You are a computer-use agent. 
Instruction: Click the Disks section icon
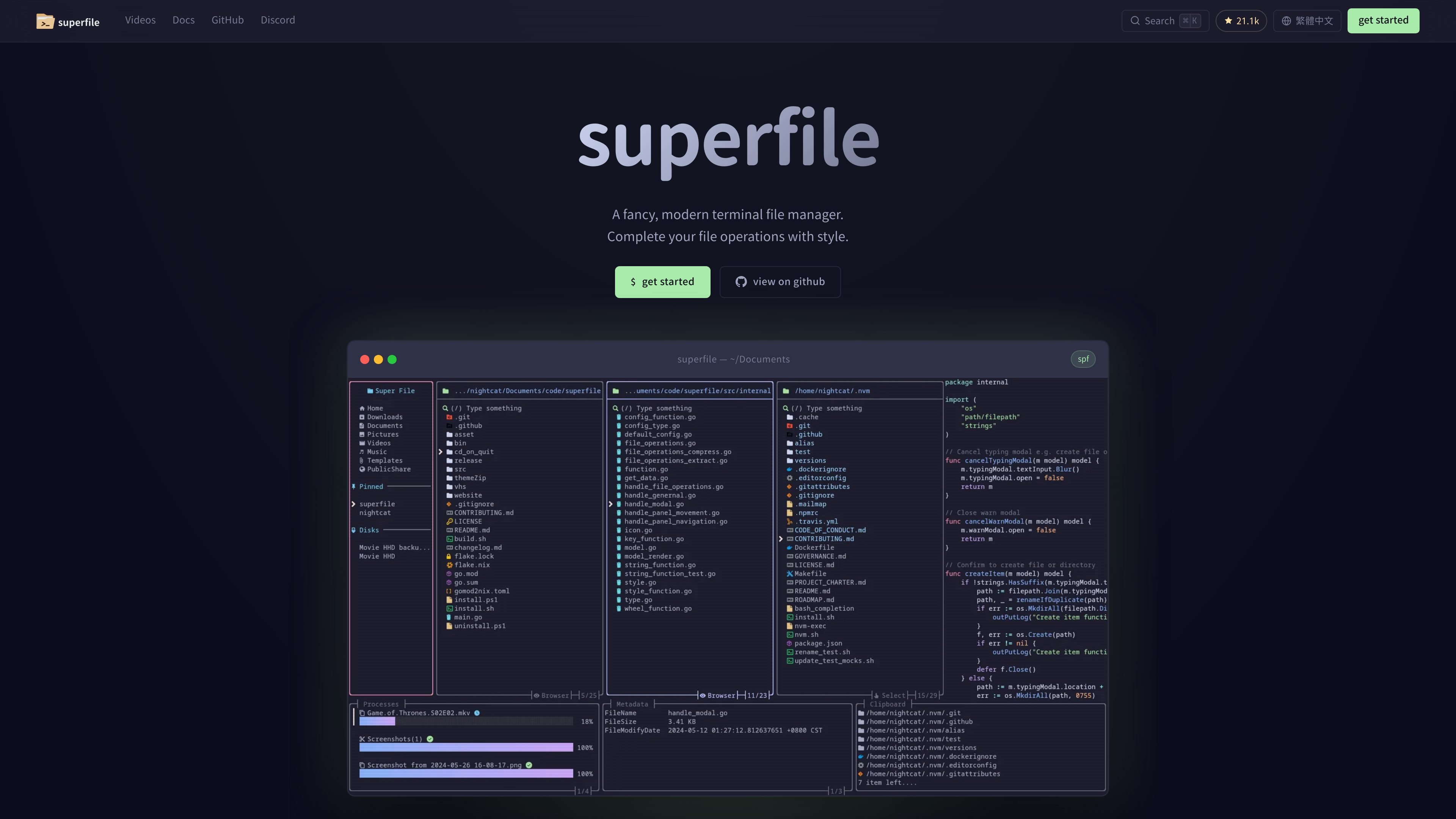[x=354, y=530]
